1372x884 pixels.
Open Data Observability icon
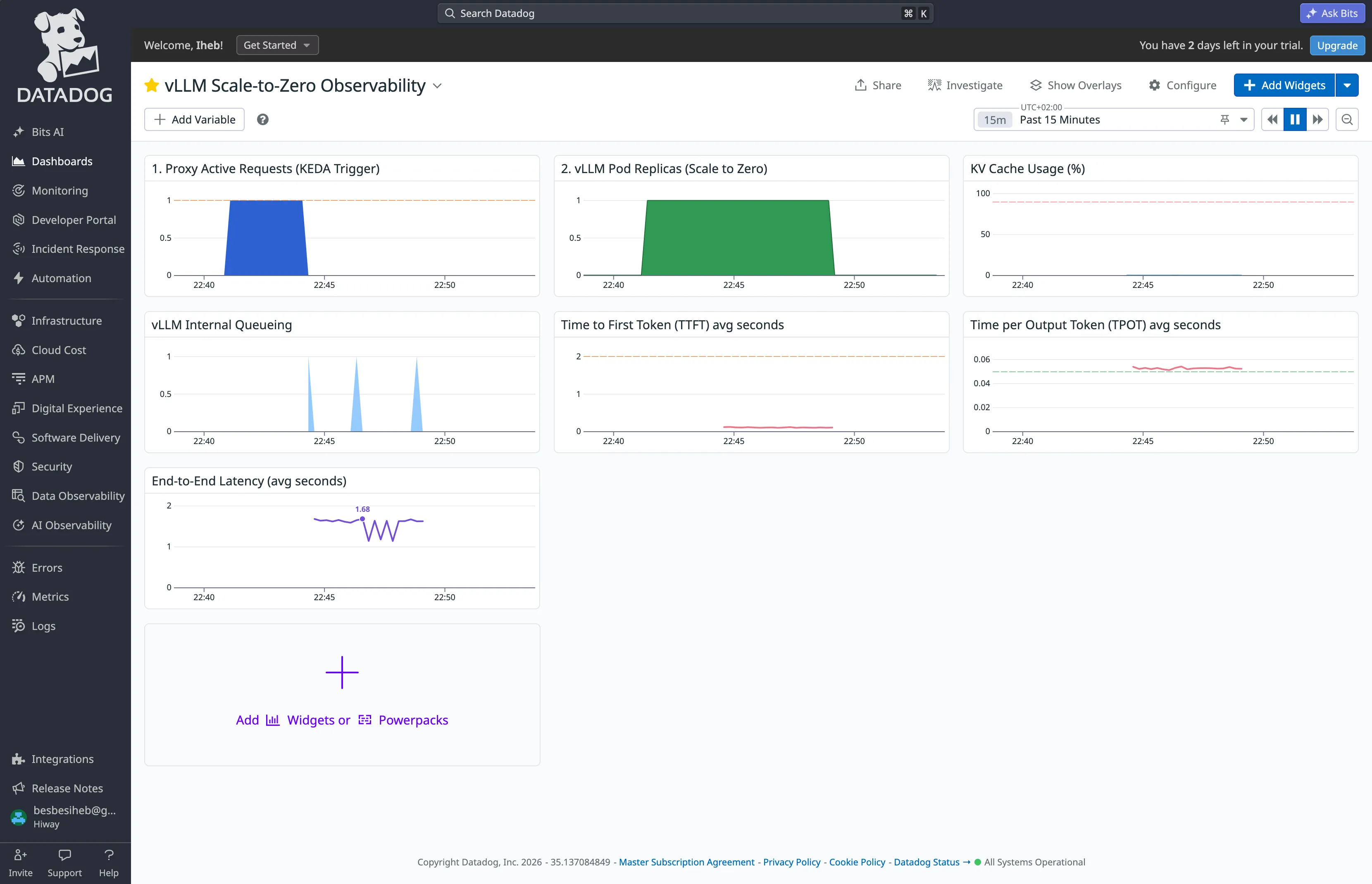click(x=18, y=496)
